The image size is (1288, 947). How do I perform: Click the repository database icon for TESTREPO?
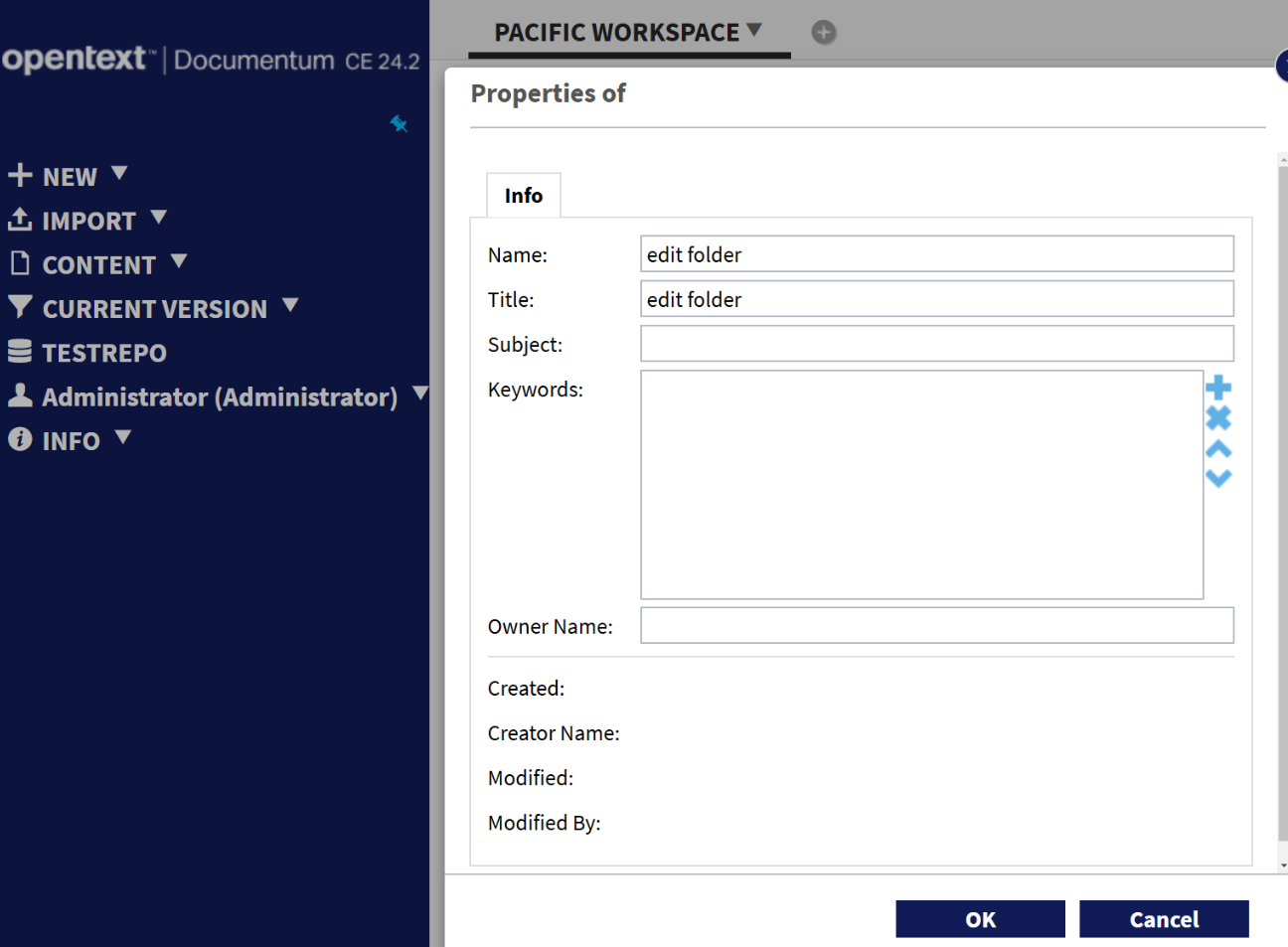[20, 351]
